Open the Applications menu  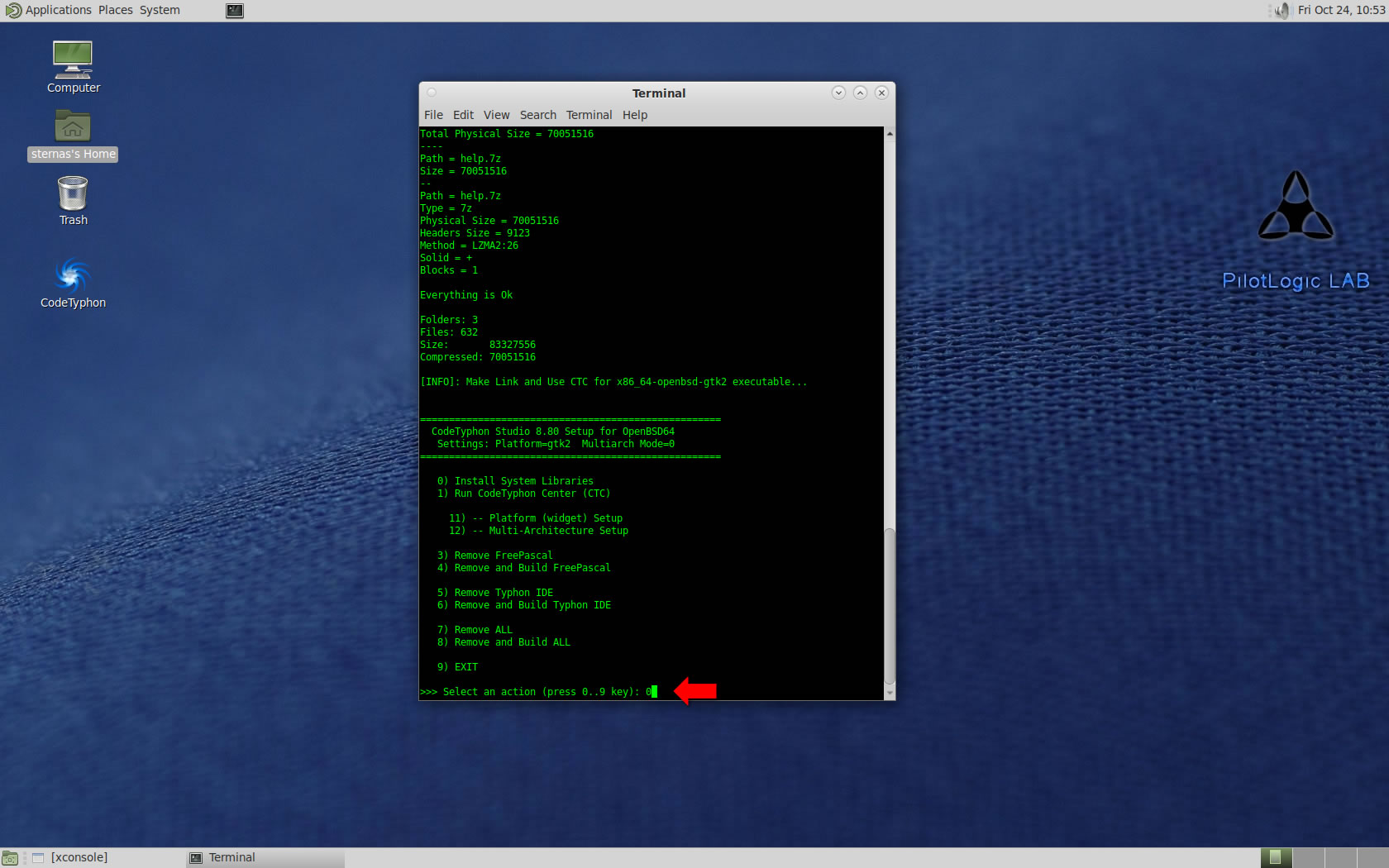pyautogui.click(x=50, y=11)
